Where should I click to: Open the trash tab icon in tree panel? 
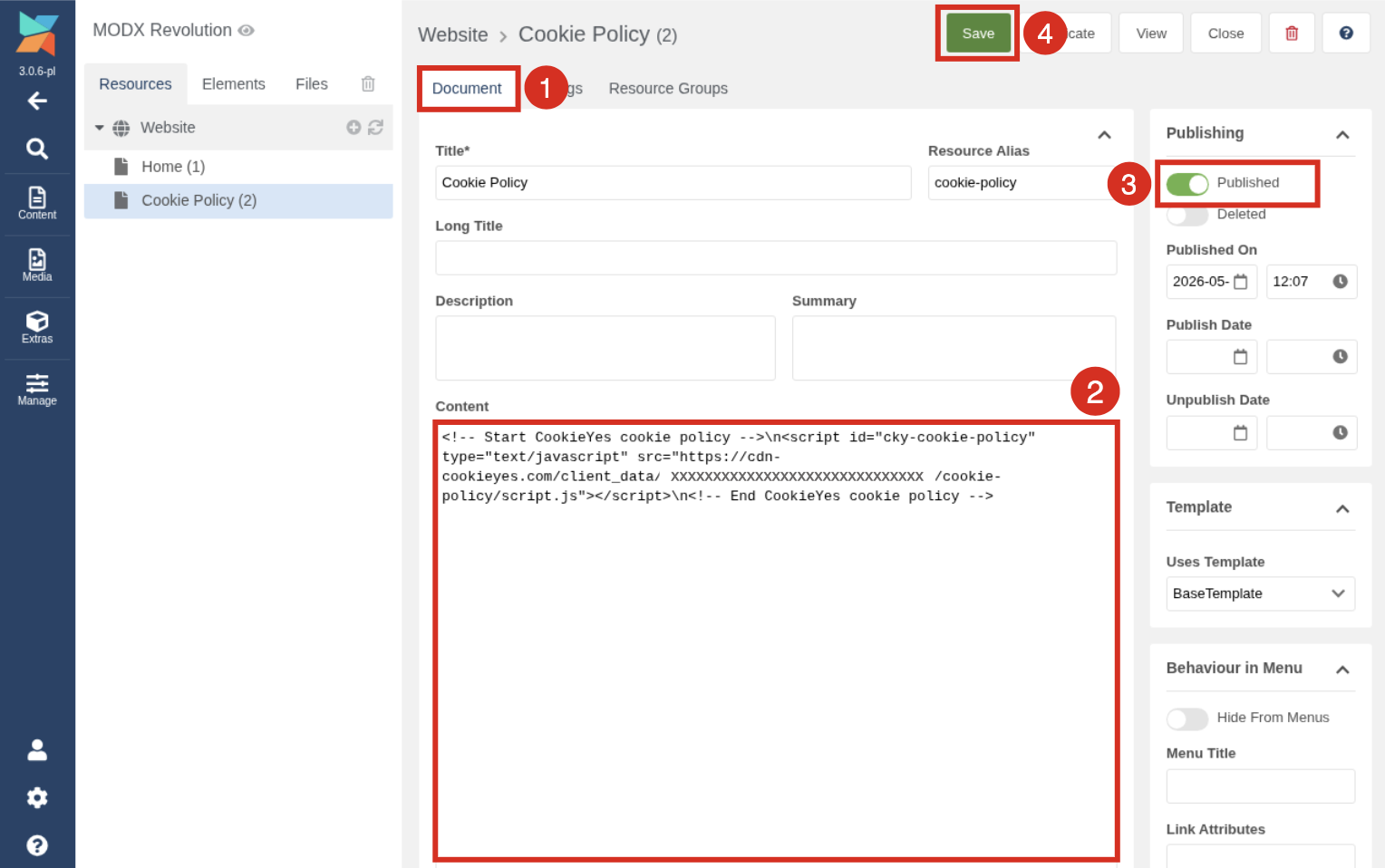(368, 83)
